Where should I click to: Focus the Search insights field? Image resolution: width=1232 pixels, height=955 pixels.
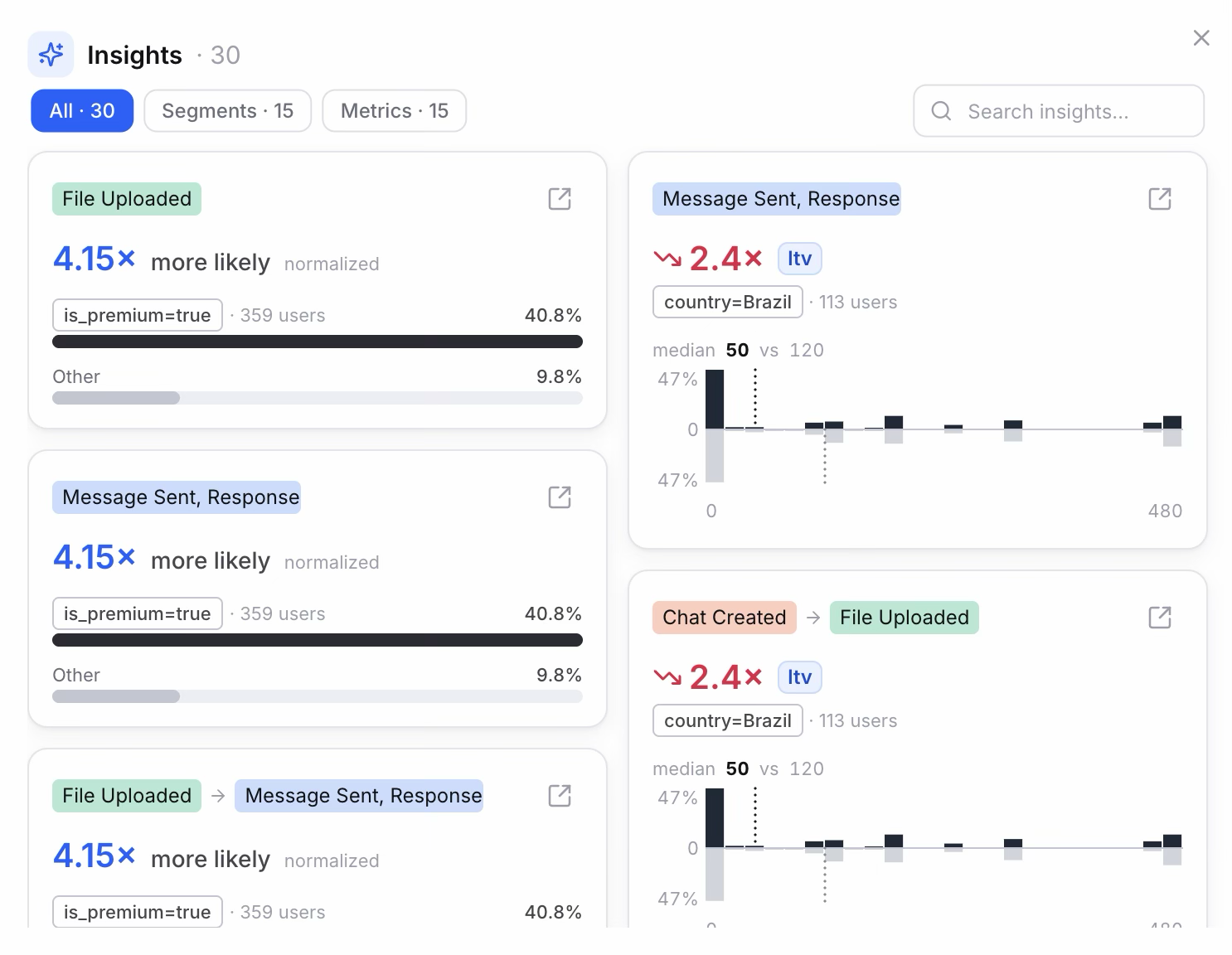click(x=1059, y=111)
